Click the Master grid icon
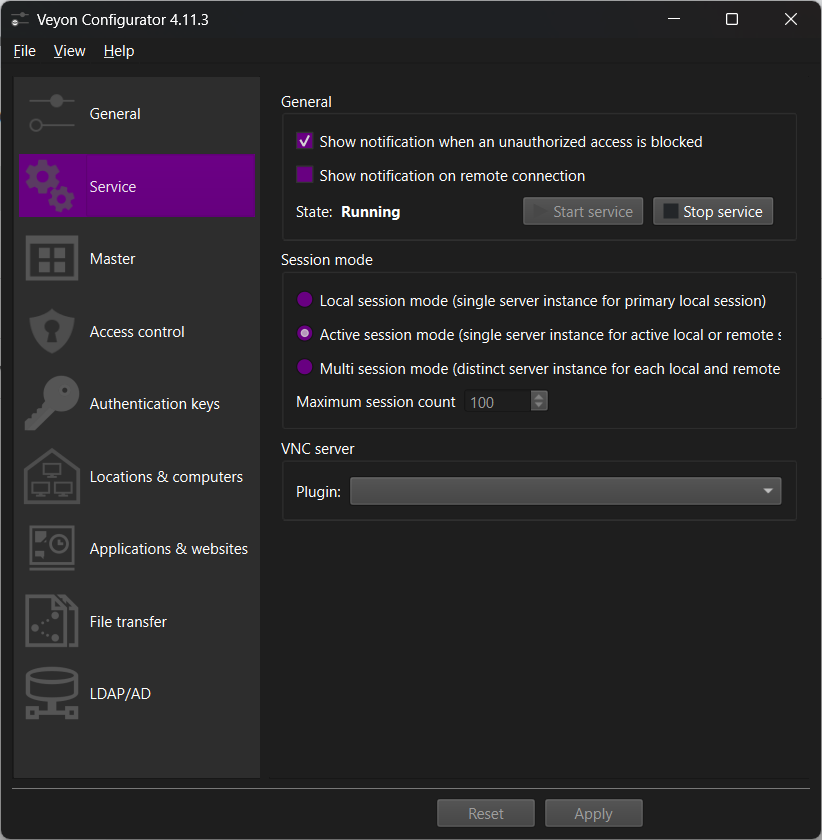This screenshot has height=840, width=822. (x=52, y=258)
